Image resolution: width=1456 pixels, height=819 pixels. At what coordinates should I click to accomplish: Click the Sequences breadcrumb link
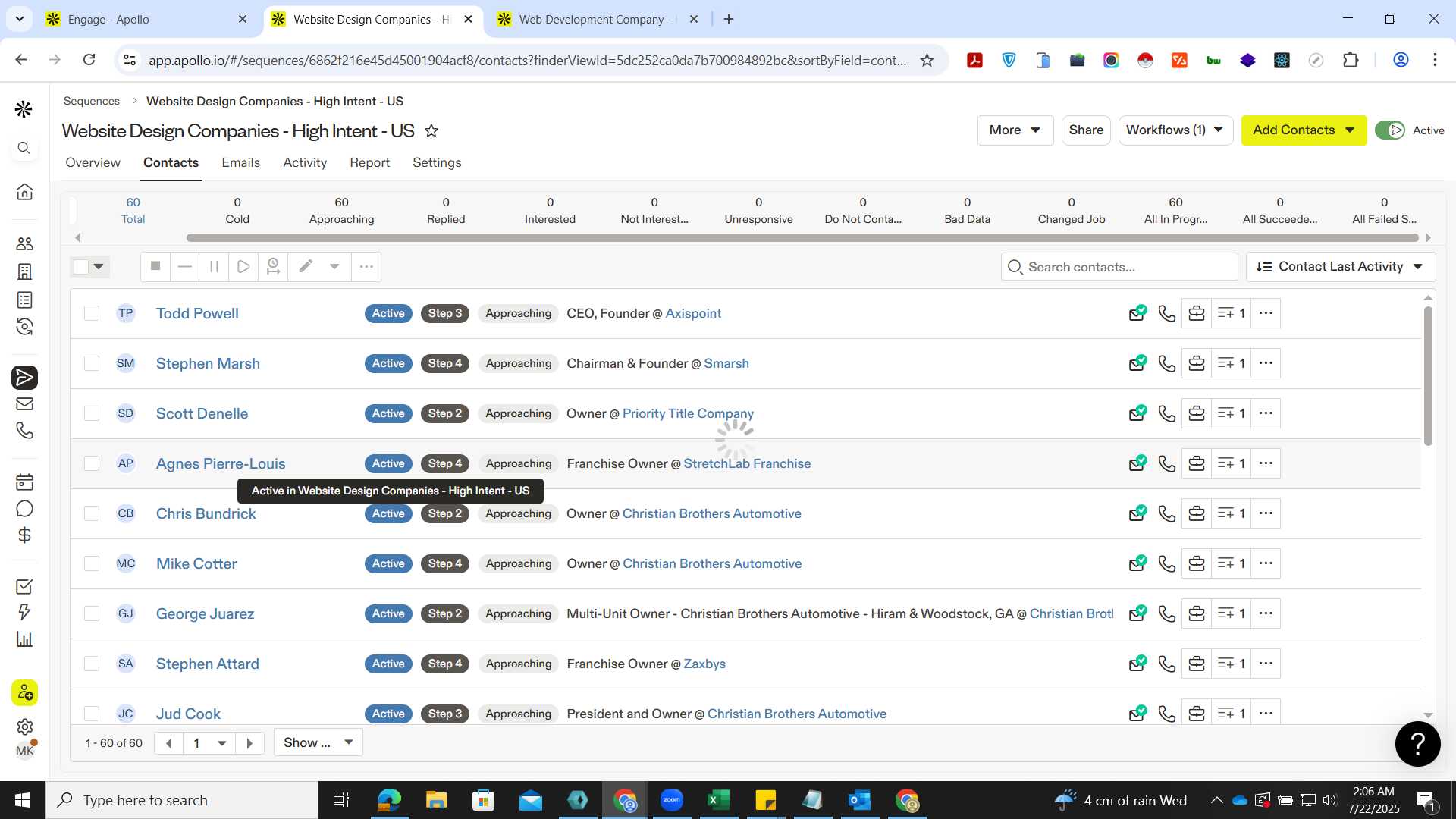(x=91, y=101)
